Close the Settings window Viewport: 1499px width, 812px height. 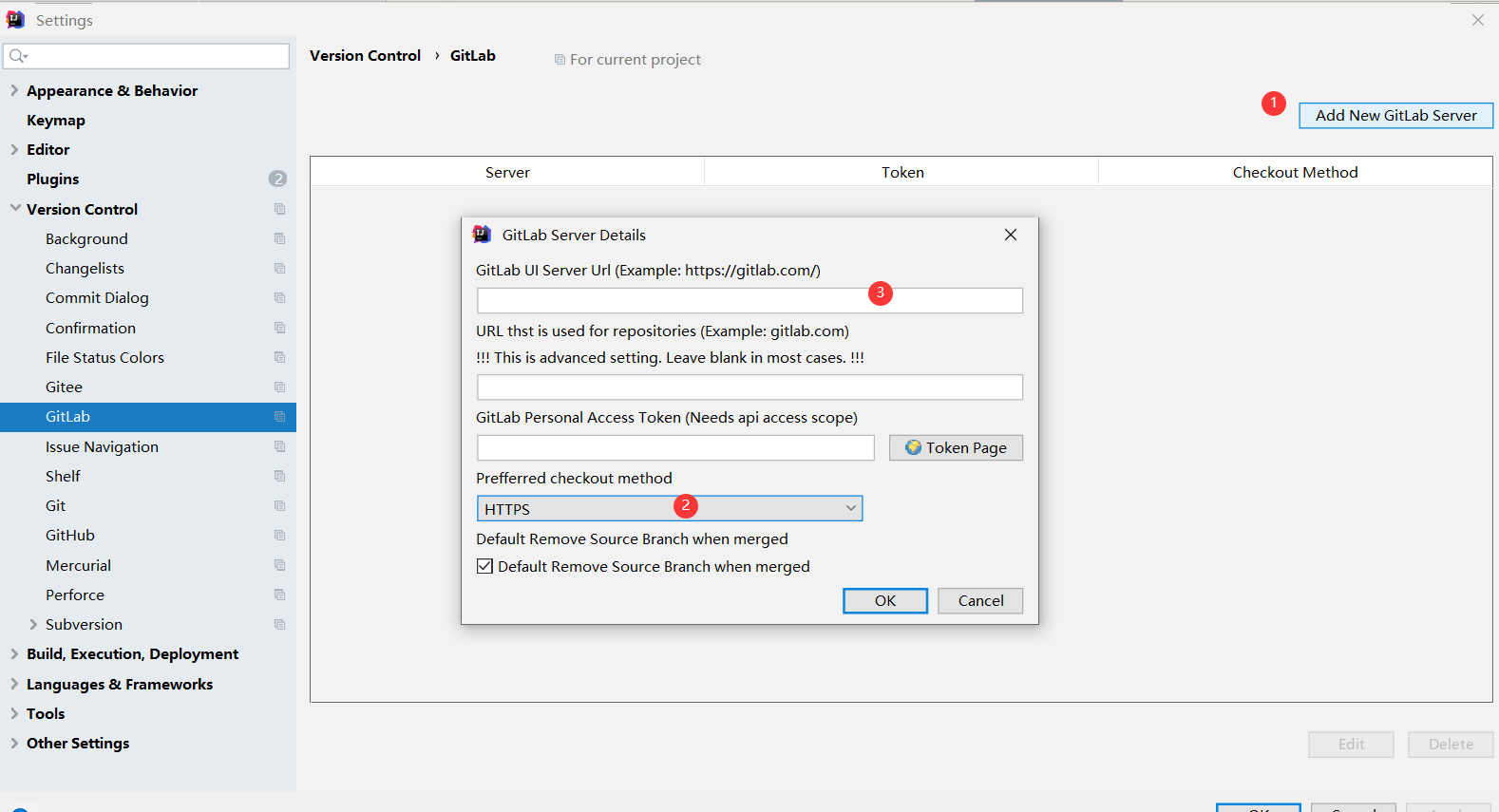(1478, 20)
